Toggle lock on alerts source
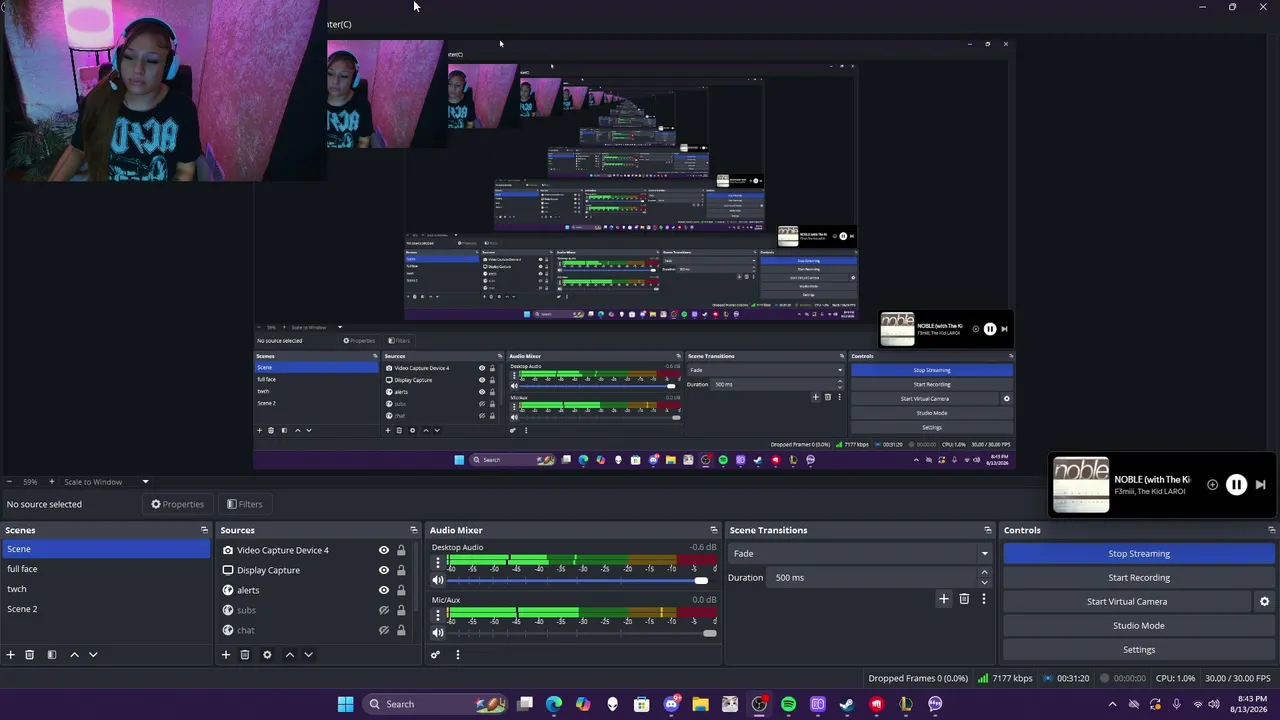 pyautogui.click(x=401, y=590)
